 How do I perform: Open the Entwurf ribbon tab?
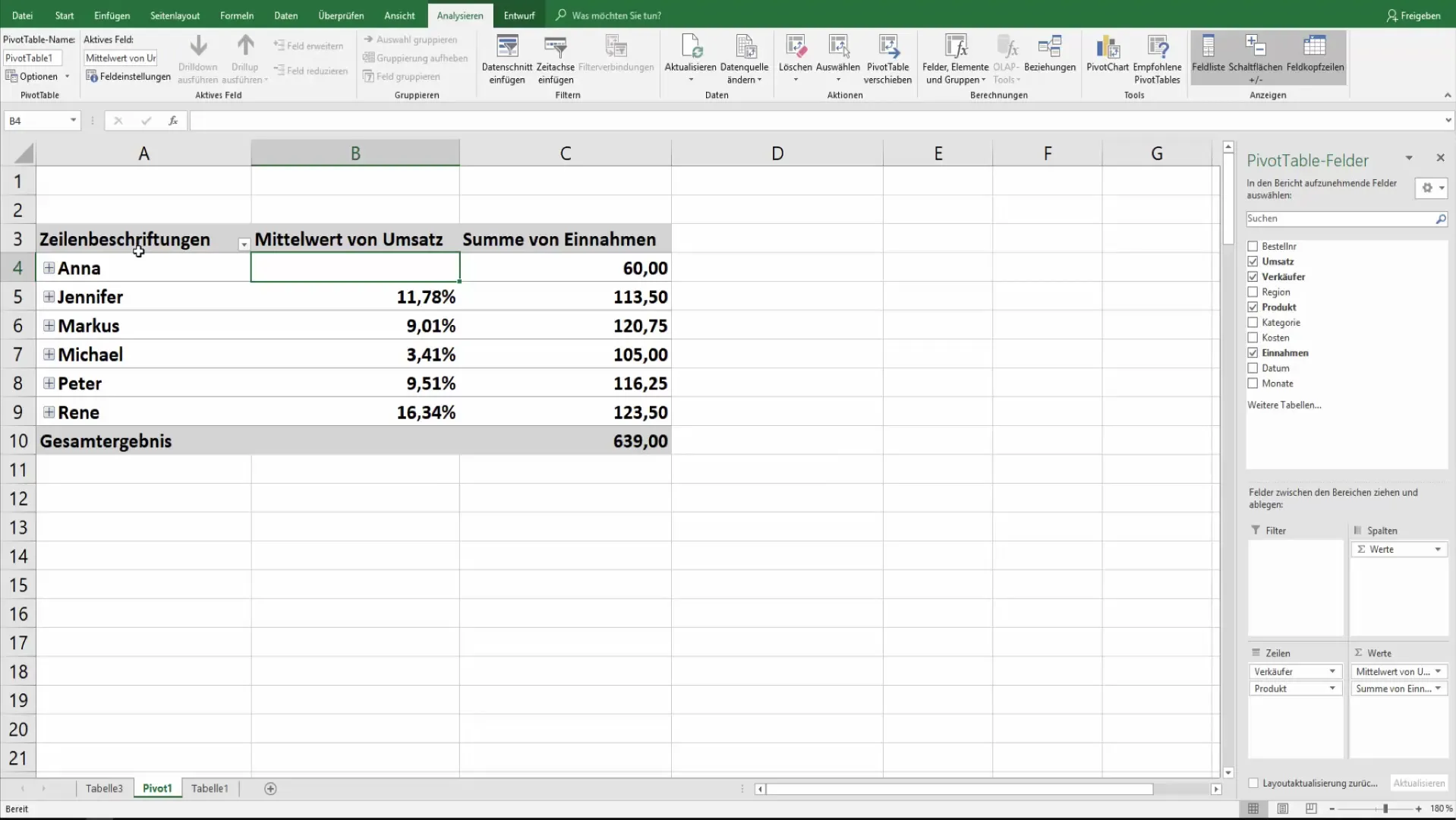519,15
